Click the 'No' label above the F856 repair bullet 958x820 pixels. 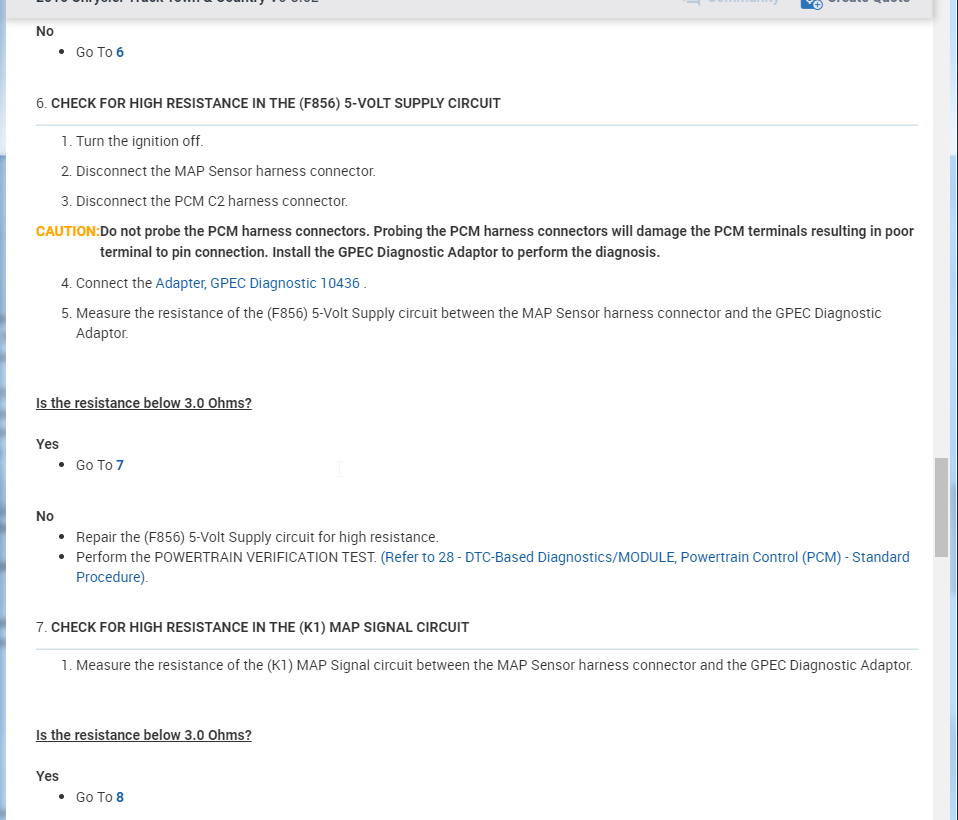(45, 516)
